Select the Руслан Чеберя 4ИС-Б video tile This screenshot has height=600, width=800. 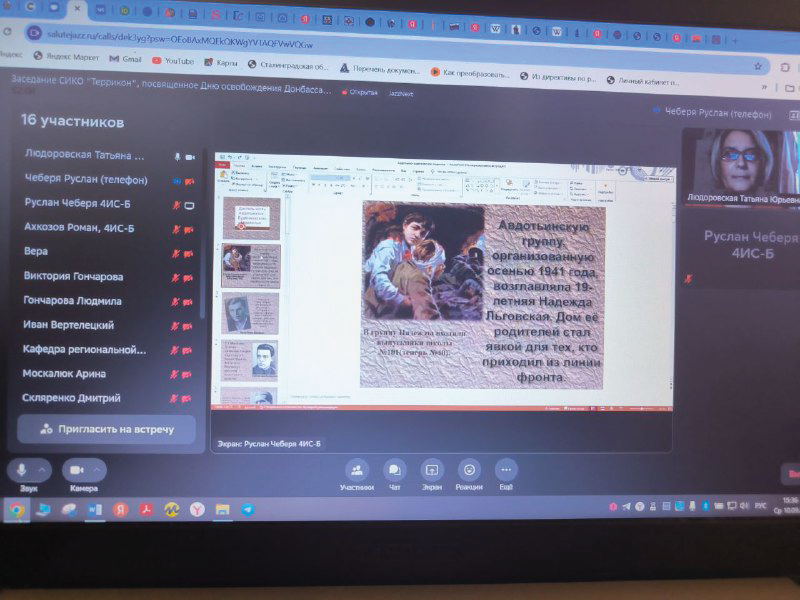pyautogui.click(x=741, y=248)
